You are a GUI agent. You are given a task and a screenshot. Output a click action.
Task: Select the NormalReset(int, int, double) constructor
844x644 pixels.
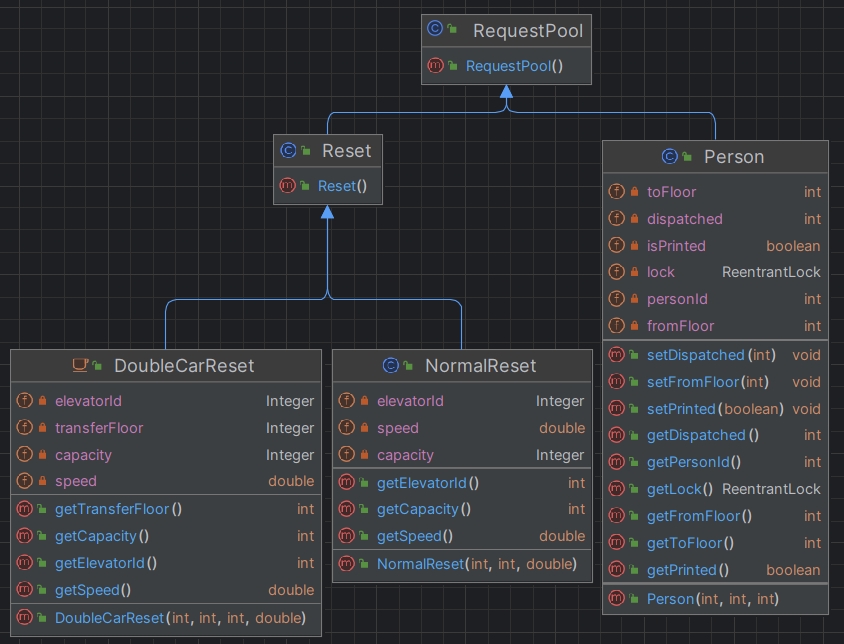coord(462,564)
